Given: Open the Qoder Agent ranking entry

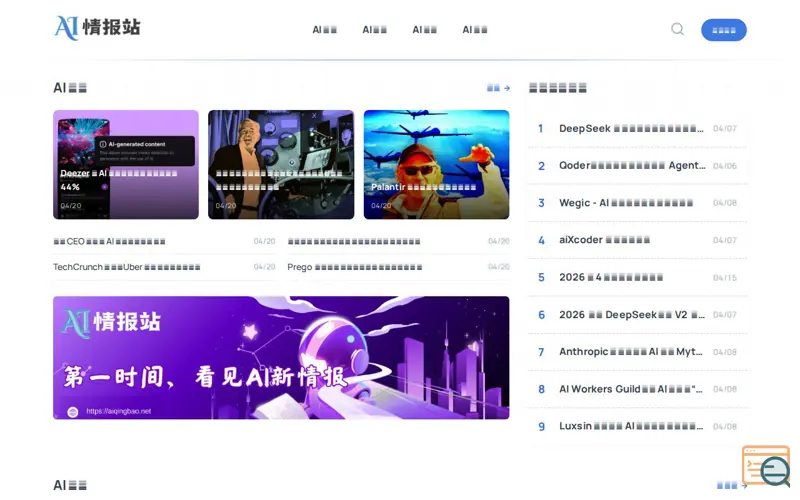Looking at the screenshot, I should [638, 166].
